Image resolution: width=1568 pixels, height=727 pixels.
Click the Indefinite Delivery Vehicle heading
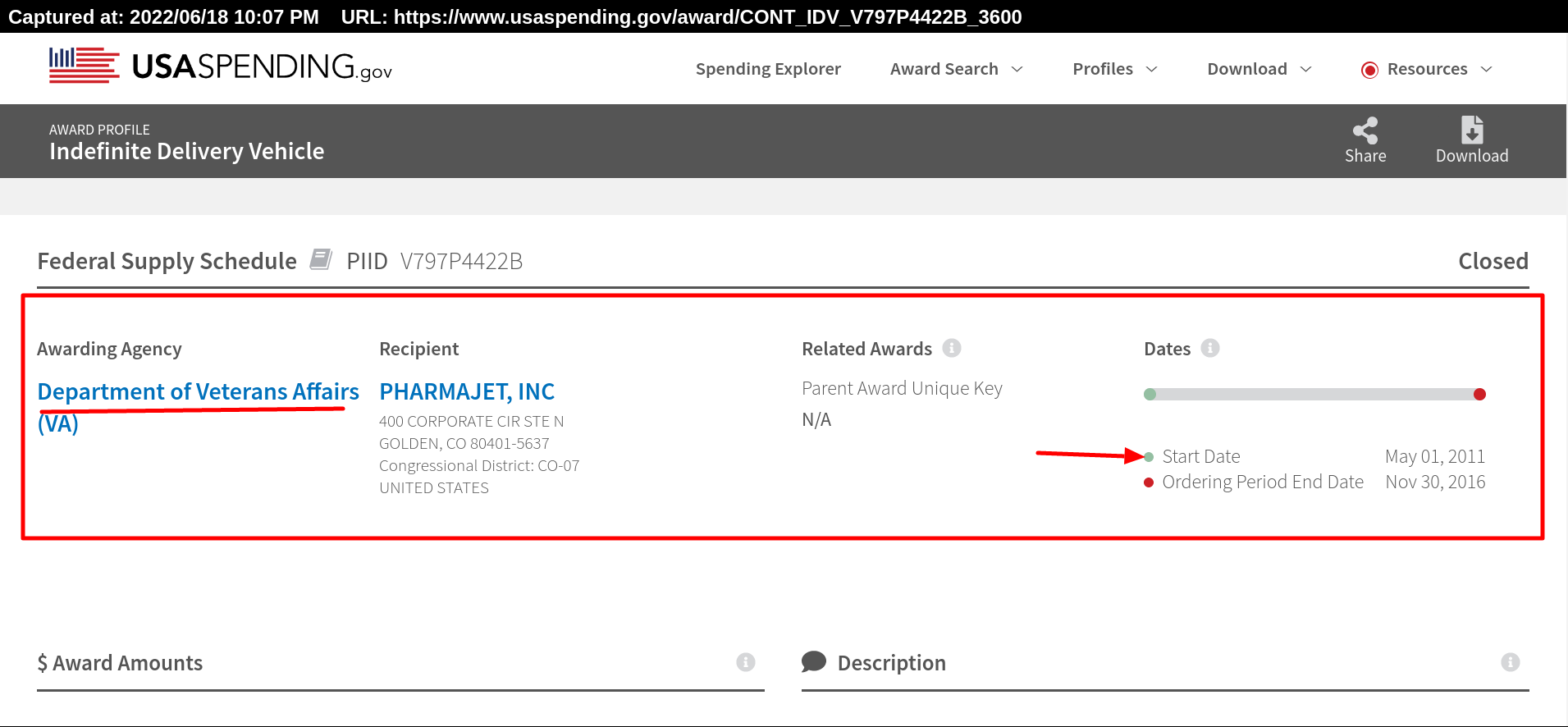tap(187, 151)
